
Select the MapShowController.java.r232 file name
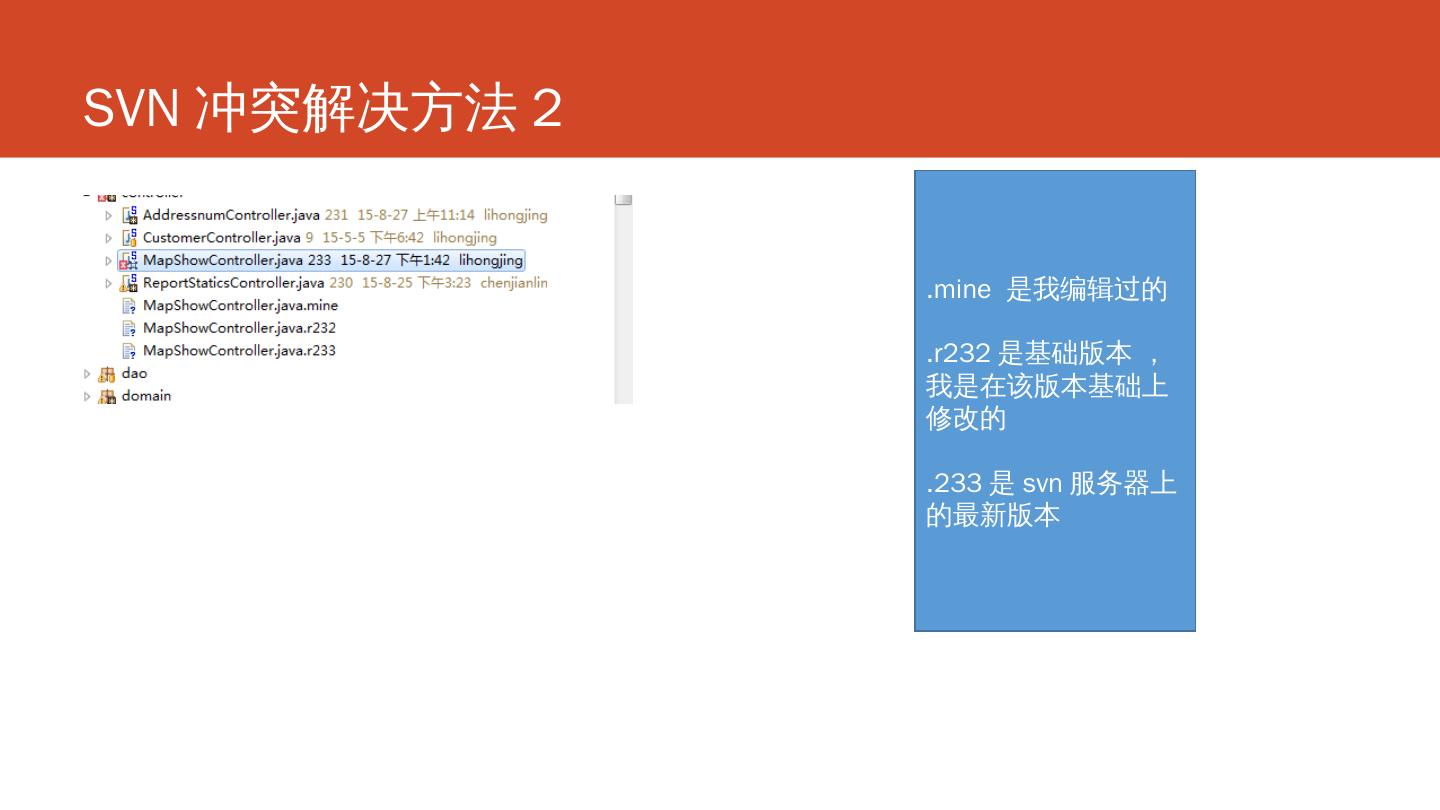[x=239, y=328]
